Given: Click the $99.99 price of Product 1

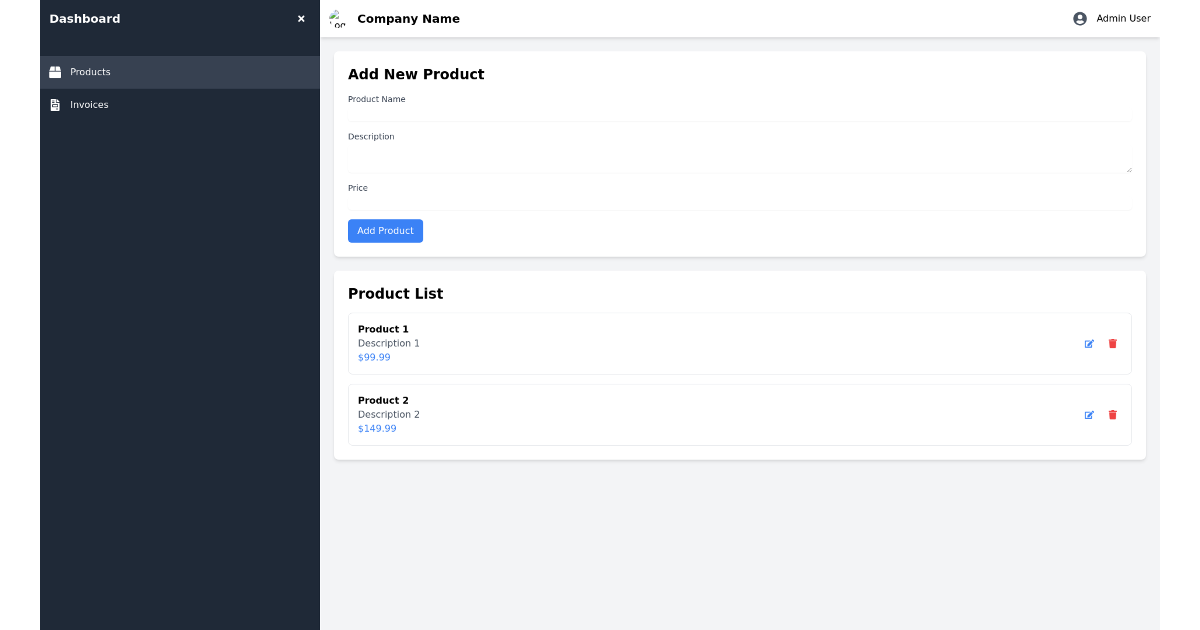Looking at the screenshot, I should 373,357.
